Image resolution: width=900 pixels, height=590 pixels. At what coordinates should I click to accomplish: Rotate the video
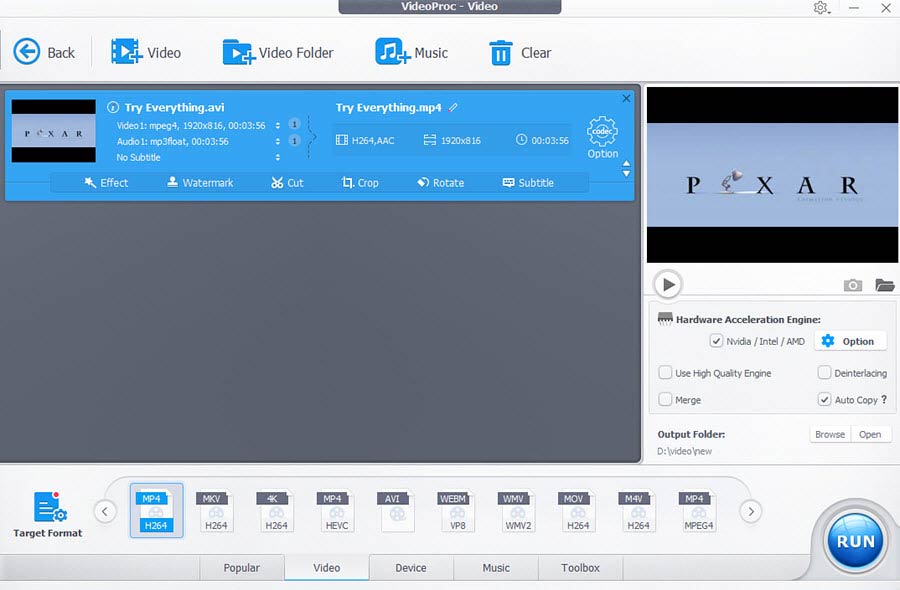[x=440, y=183]
